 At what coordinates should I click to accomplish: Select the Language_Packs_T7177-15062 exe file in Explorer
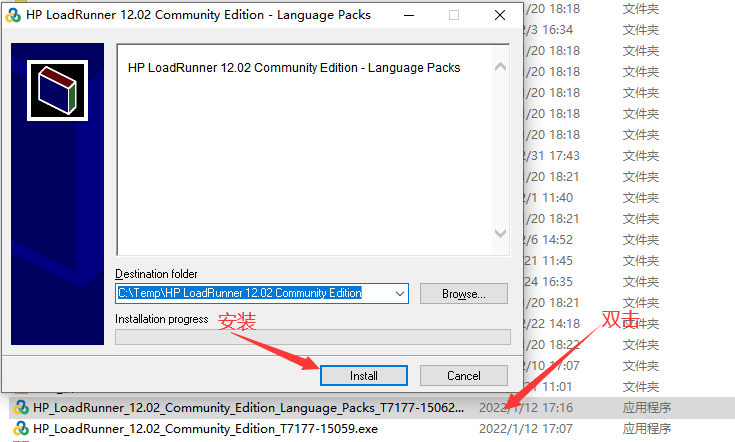point(248,408)
